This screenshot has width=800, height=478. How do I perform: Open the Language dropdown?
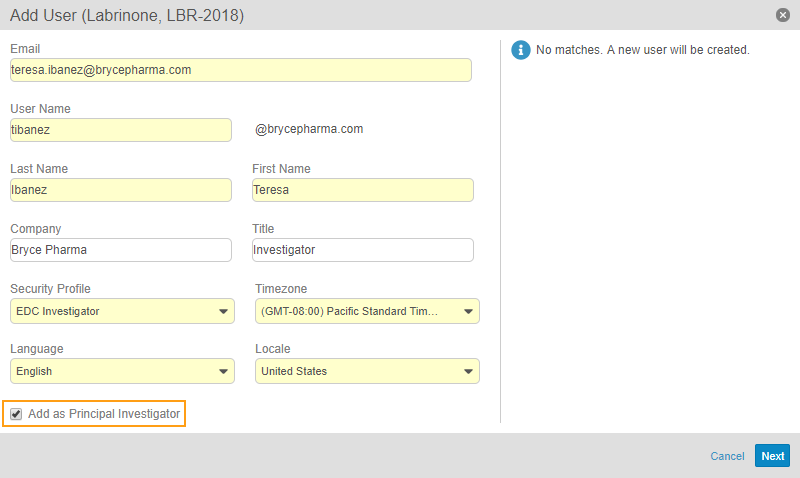click(x=122, y=372)
